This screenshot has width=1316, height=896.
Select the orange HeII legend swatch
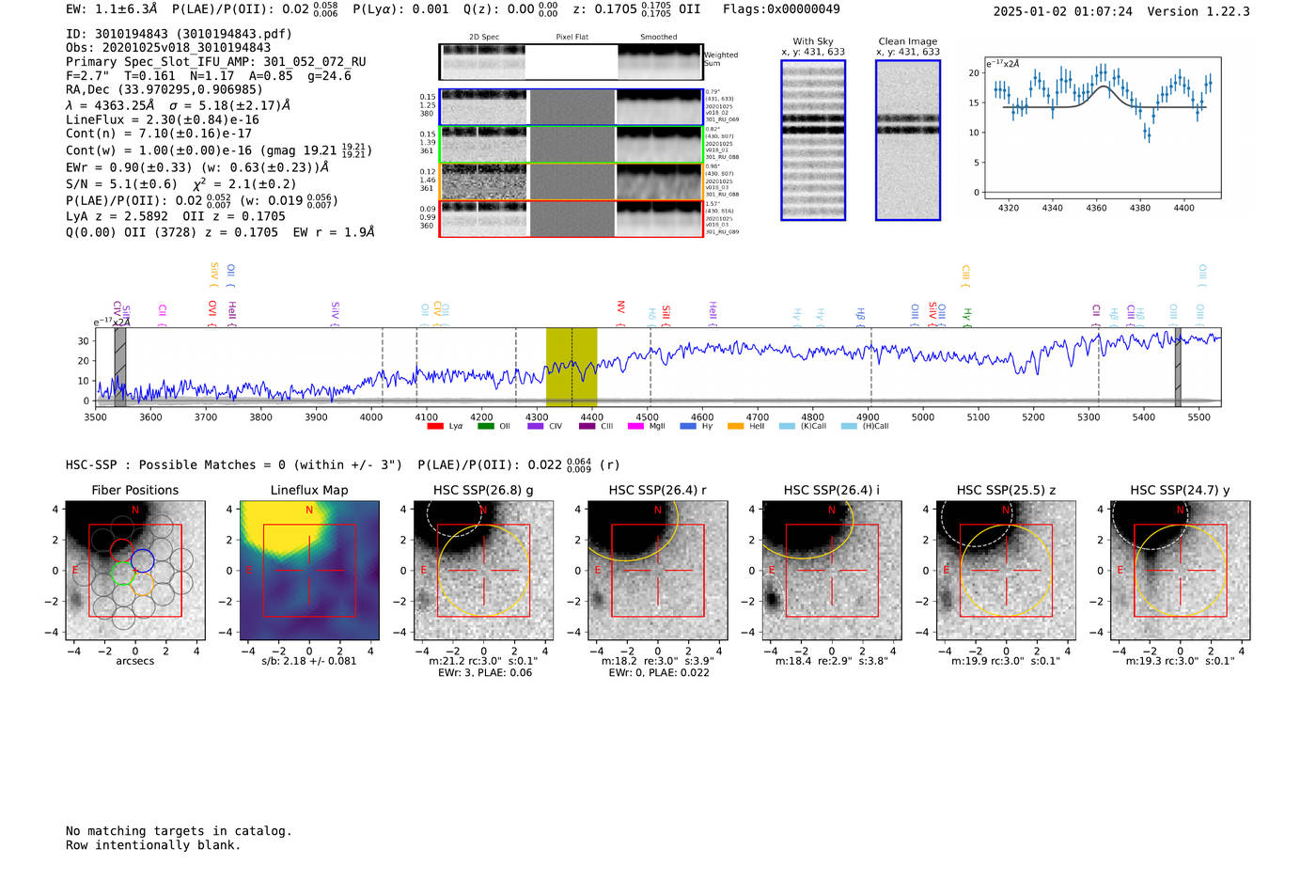735,426
